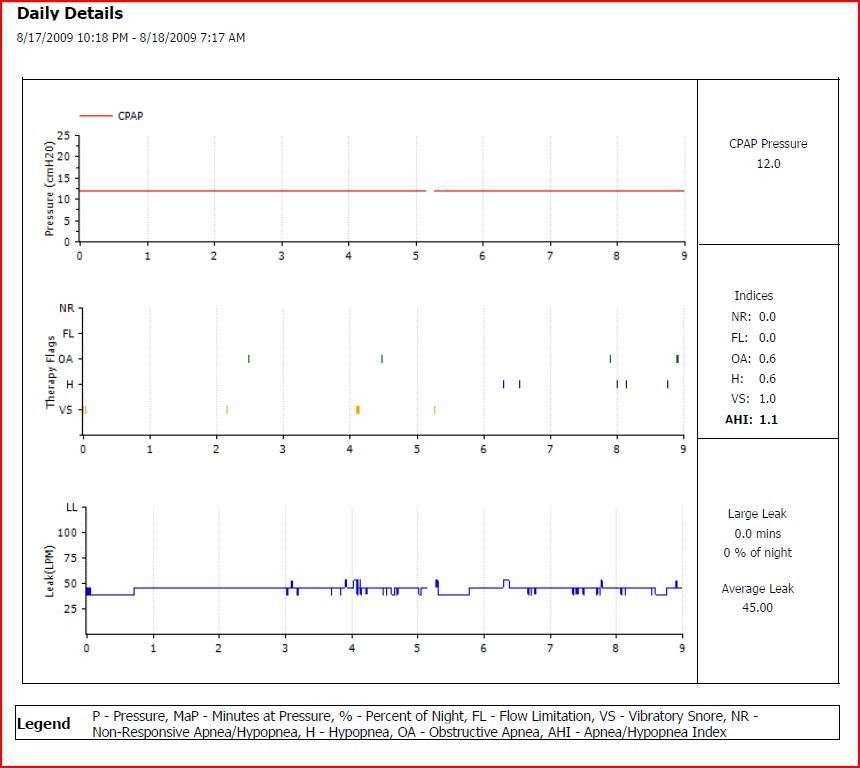Click the red CPAP legend line swatch
This screenshot has height=768, width=860.
[x=95, y=116]
